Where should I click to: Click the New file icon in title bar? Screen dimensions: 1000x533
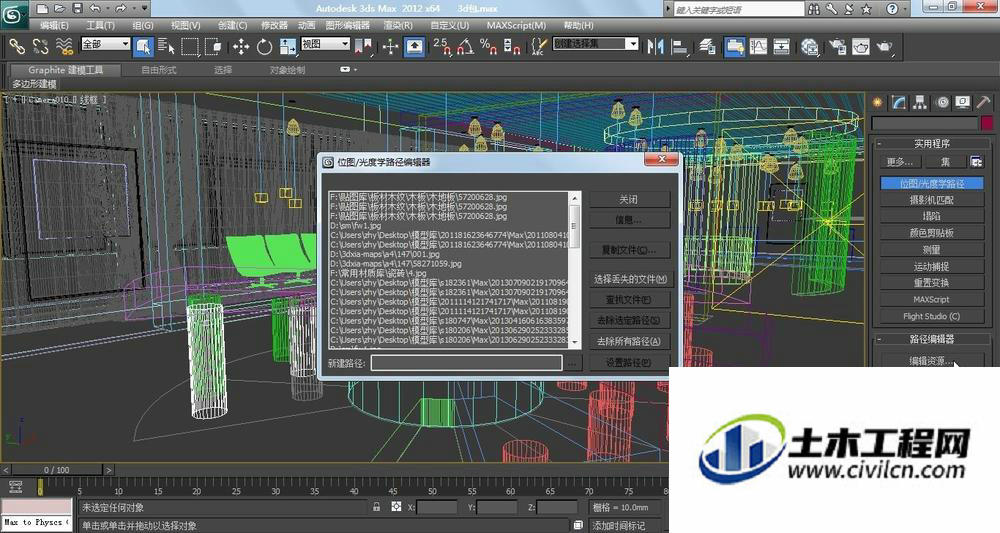[42, 9]
